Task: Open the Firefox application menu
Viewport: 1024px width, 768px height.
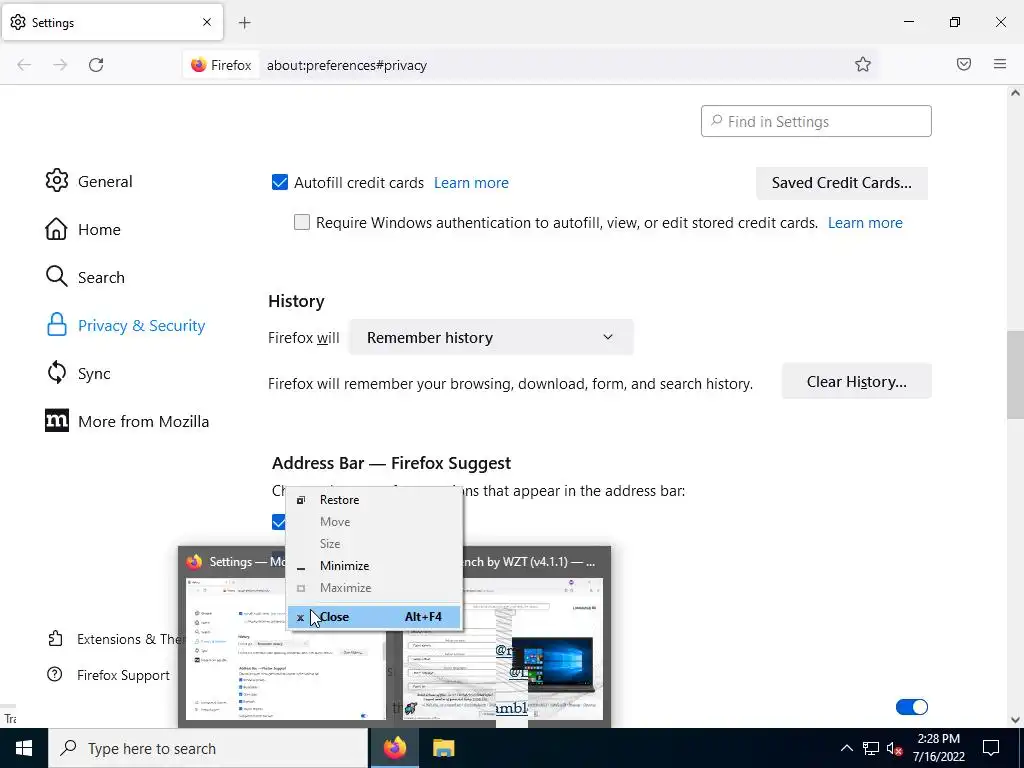Action: 1000,64
